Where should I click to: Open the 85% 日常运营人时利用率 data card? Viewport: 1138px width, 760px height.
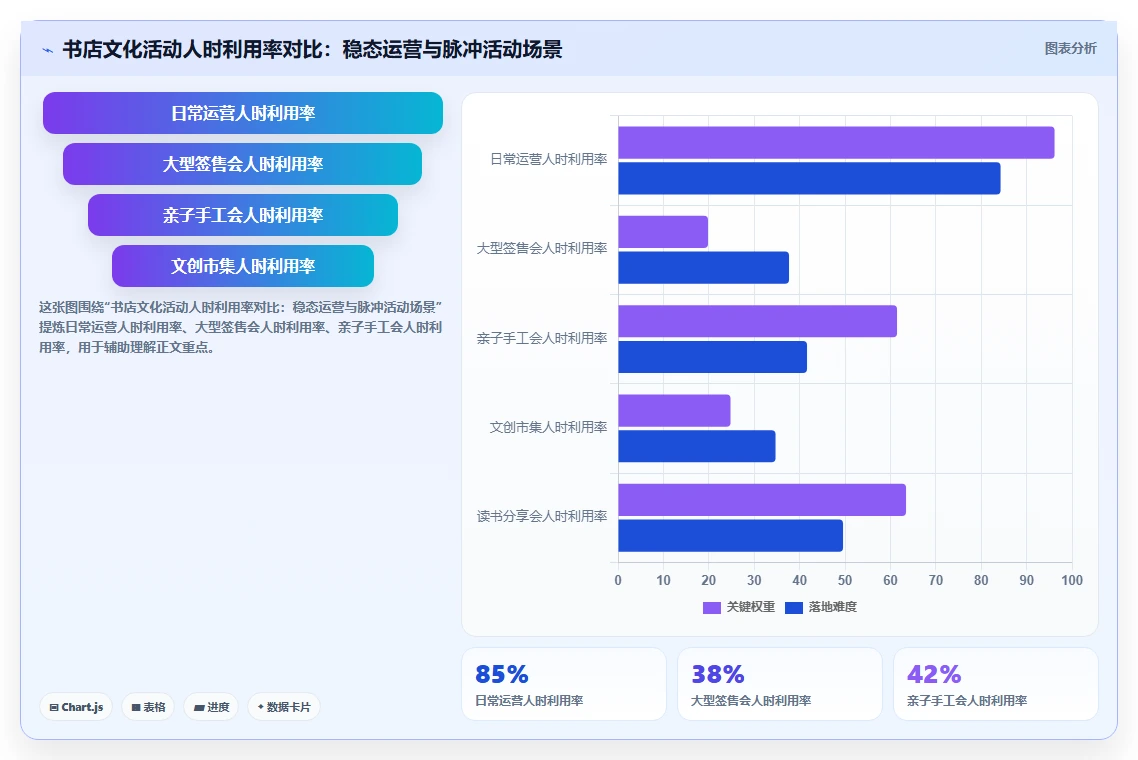564,684
